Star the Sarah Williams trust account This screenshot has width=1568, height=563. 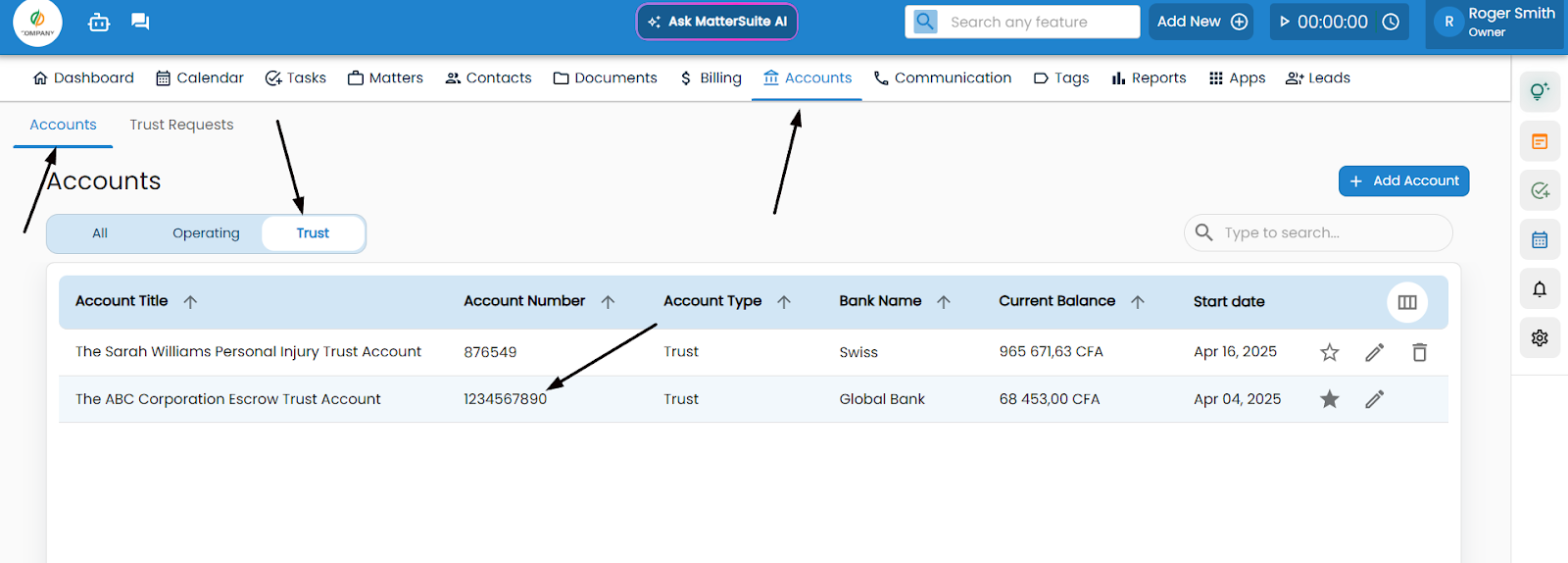click(1329, 352)
